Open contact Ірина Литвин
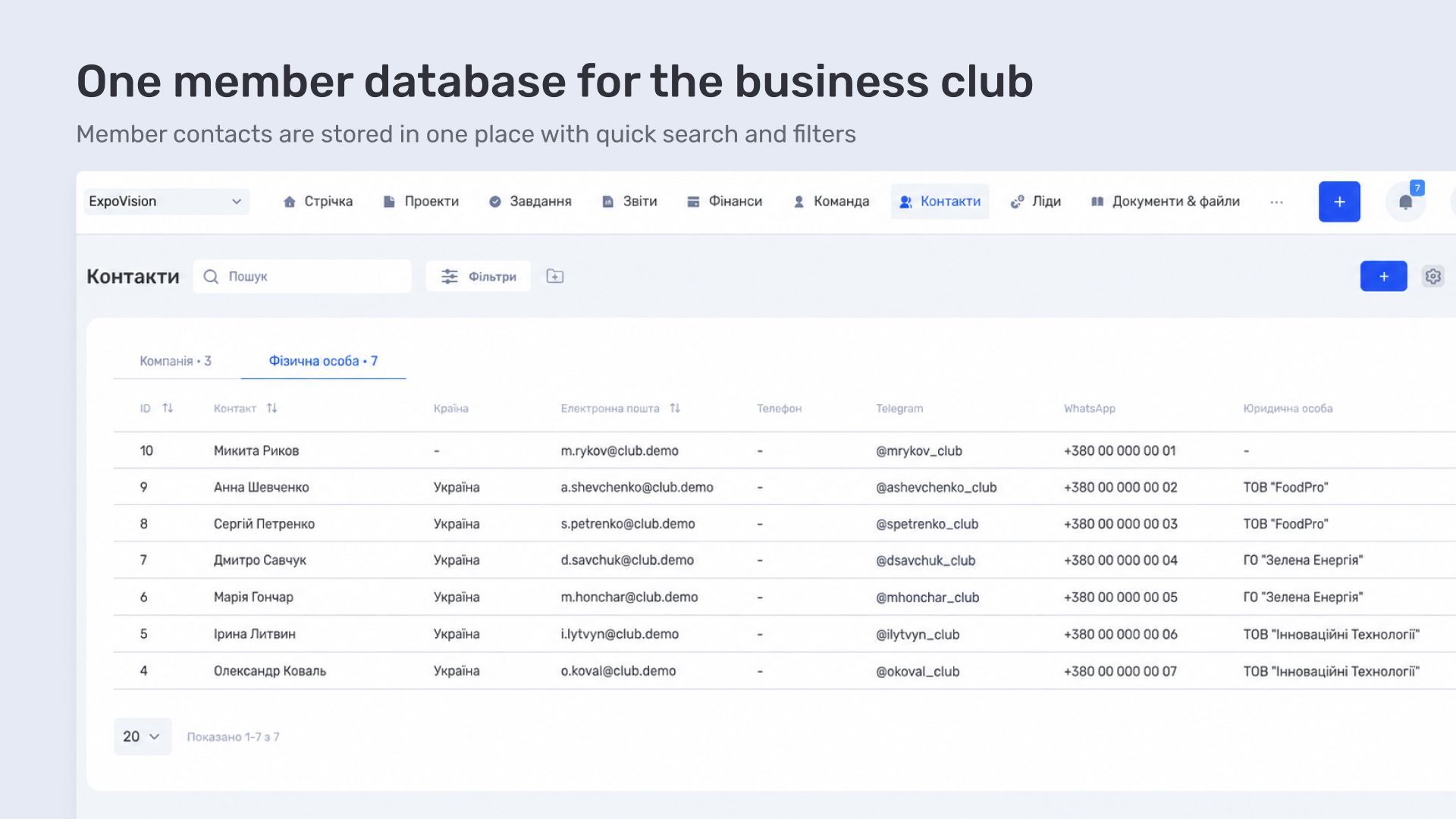This screenshot has height=819, width=1456. [255, 634]
